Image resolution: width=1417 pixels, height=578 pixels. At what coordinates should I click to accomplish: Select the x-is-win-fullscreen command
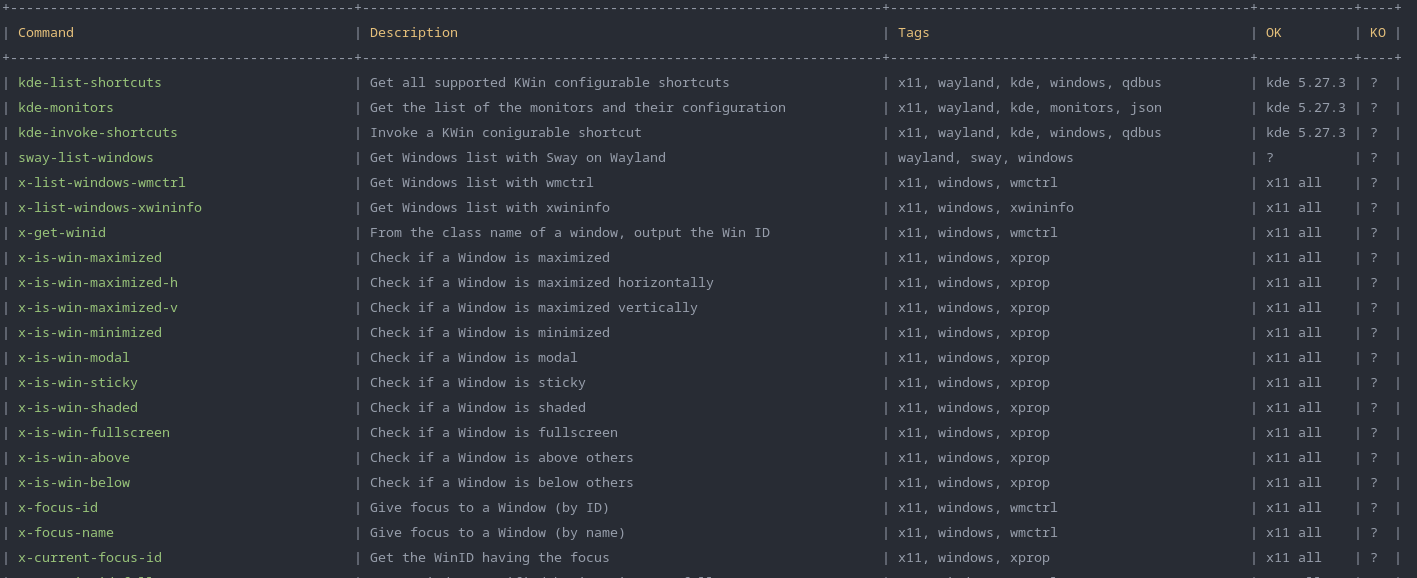click(94, 433)
